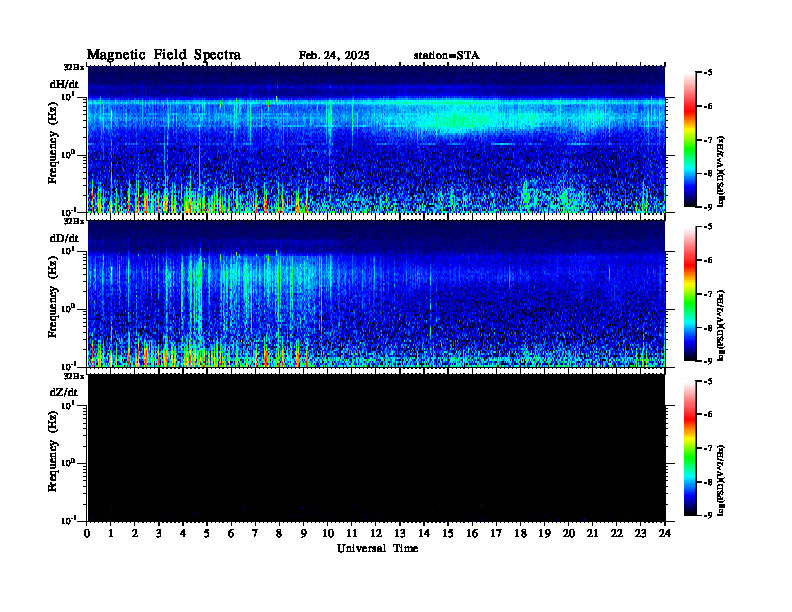
Task: Click the dD/dt spectrogram plot
Action: (376, 294)
